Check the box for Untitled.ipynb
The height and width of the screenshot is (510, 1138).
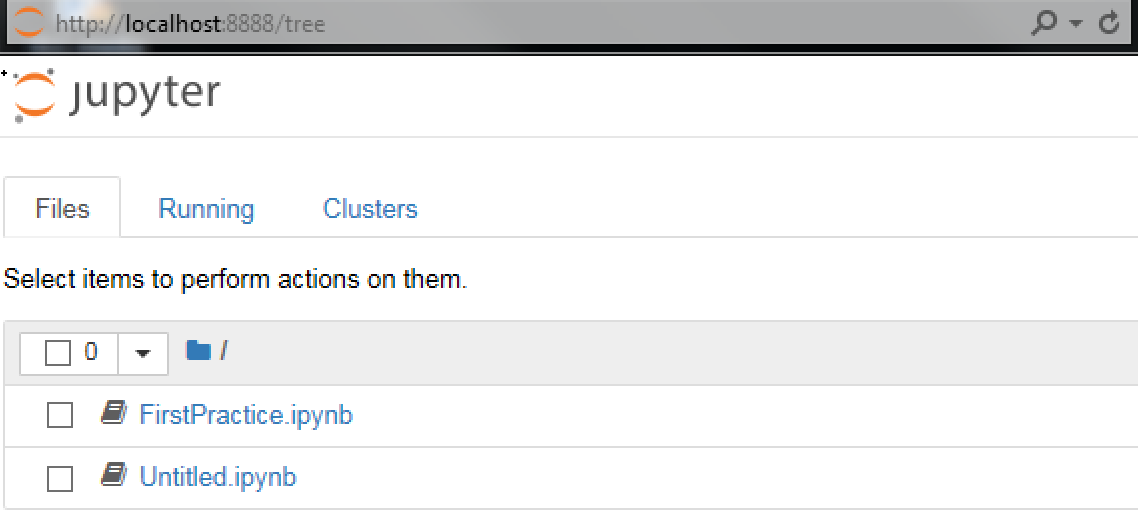[x=60, y=479]
